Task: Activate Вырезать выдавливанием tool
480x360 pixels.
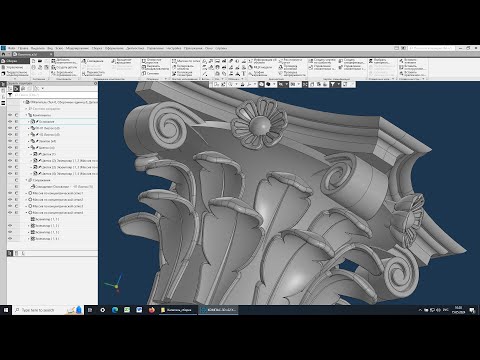Action: pyautogui.click(x=155, y=67)
